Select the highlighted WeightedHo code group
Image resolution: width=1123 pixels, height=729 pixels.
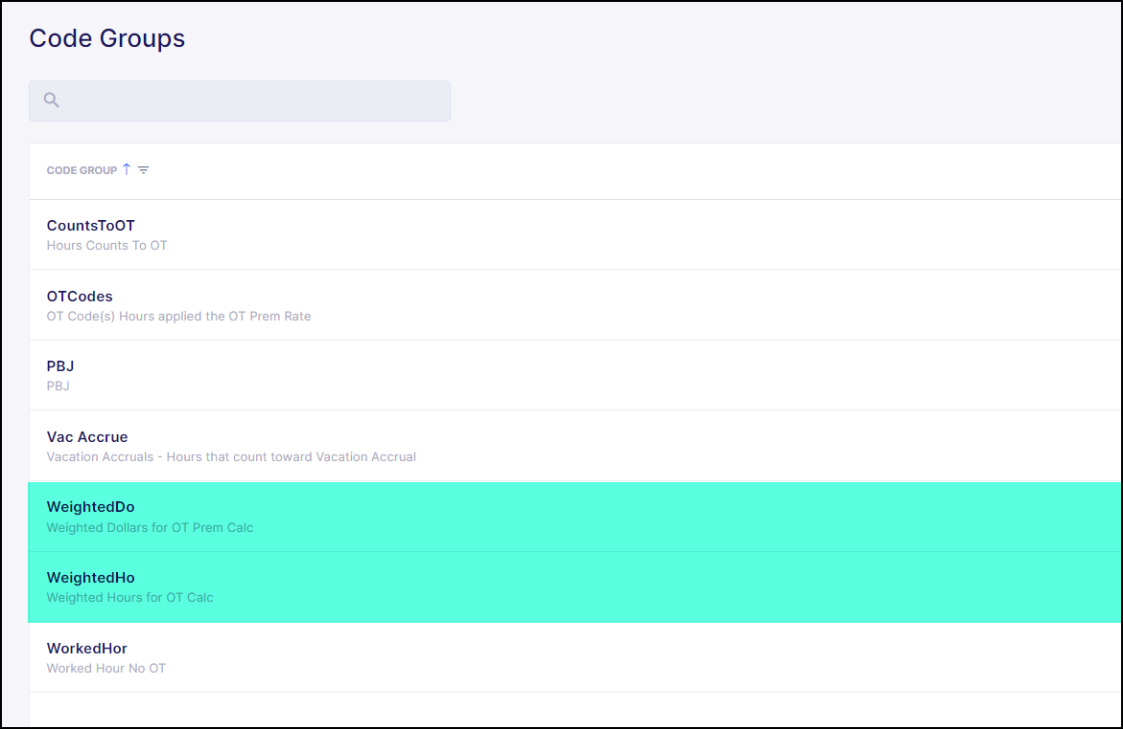coord(90,578)
